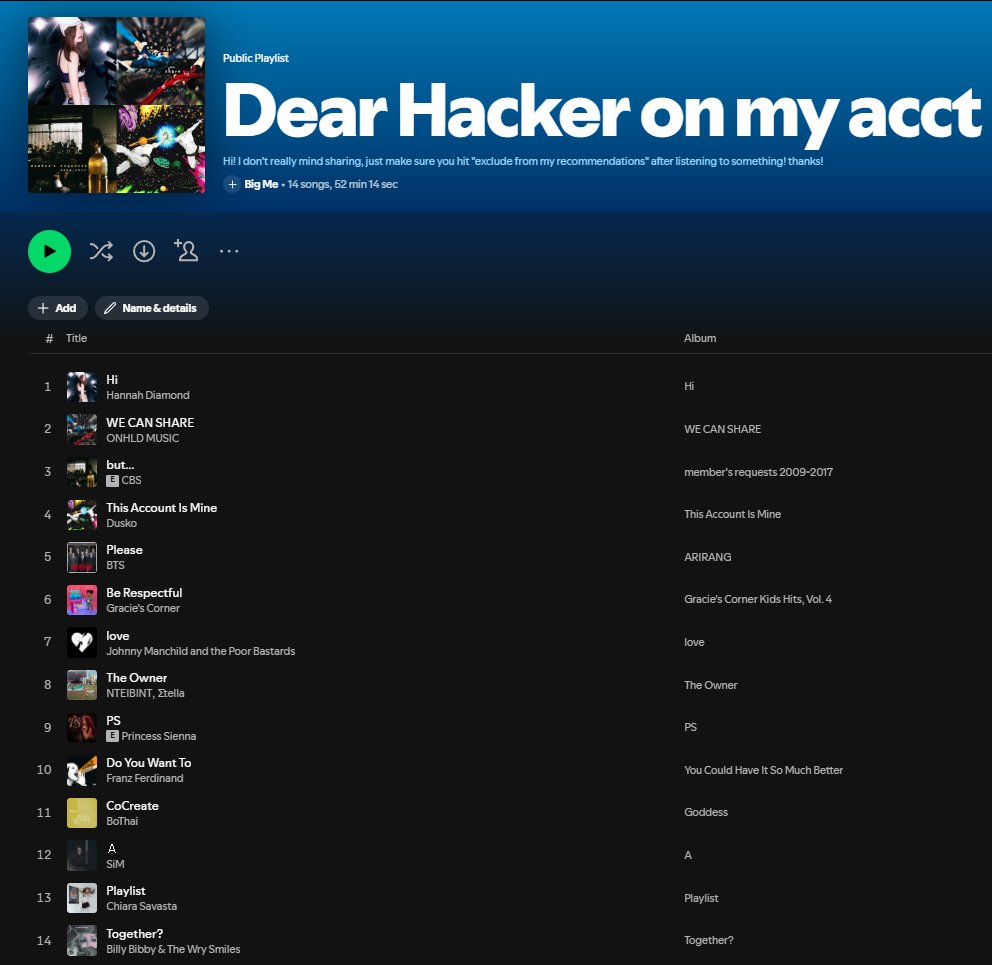Open the Goddess album
The height and width of the screenshot is (965, 992).
tap(706, 812)
